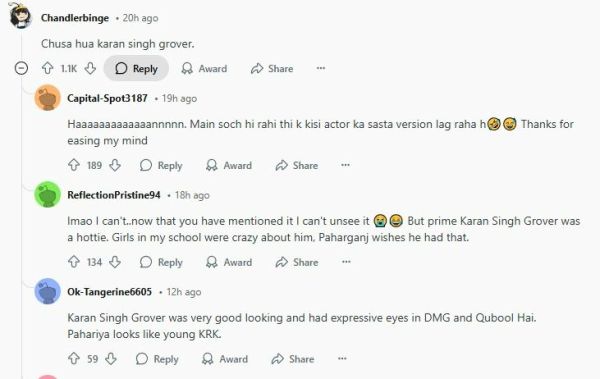The image size is (600, 379).
Task: Collapse the Chandlerbinge comment thread
Action: (x=21, y=69)
